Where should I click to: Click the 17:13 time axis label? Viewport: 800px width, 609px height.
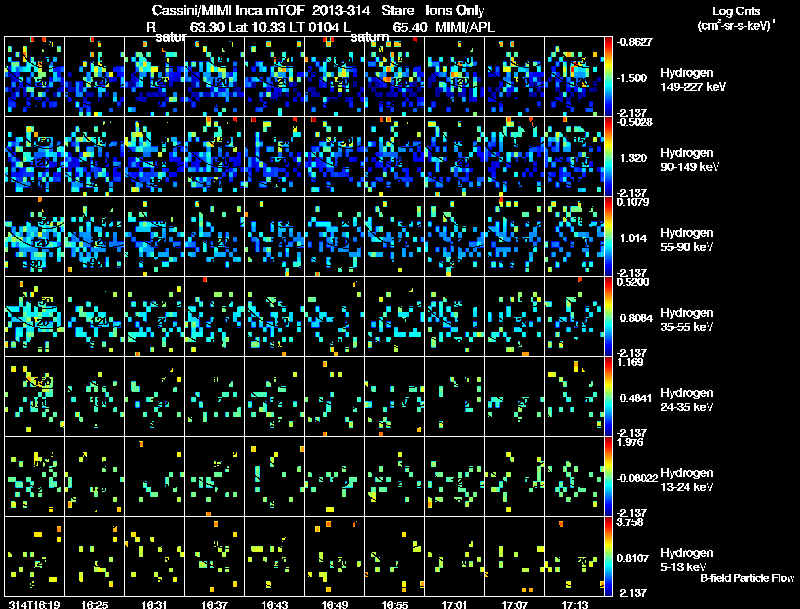click(x=575, y=604)
